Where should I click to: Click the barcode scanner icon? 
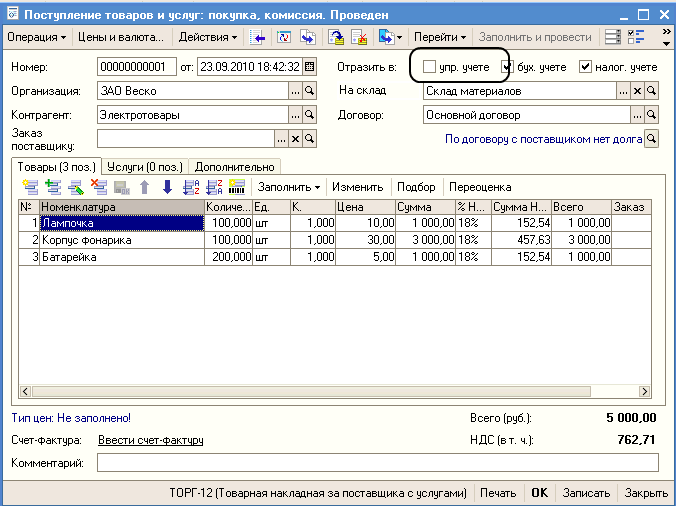[x=237, y=187]
